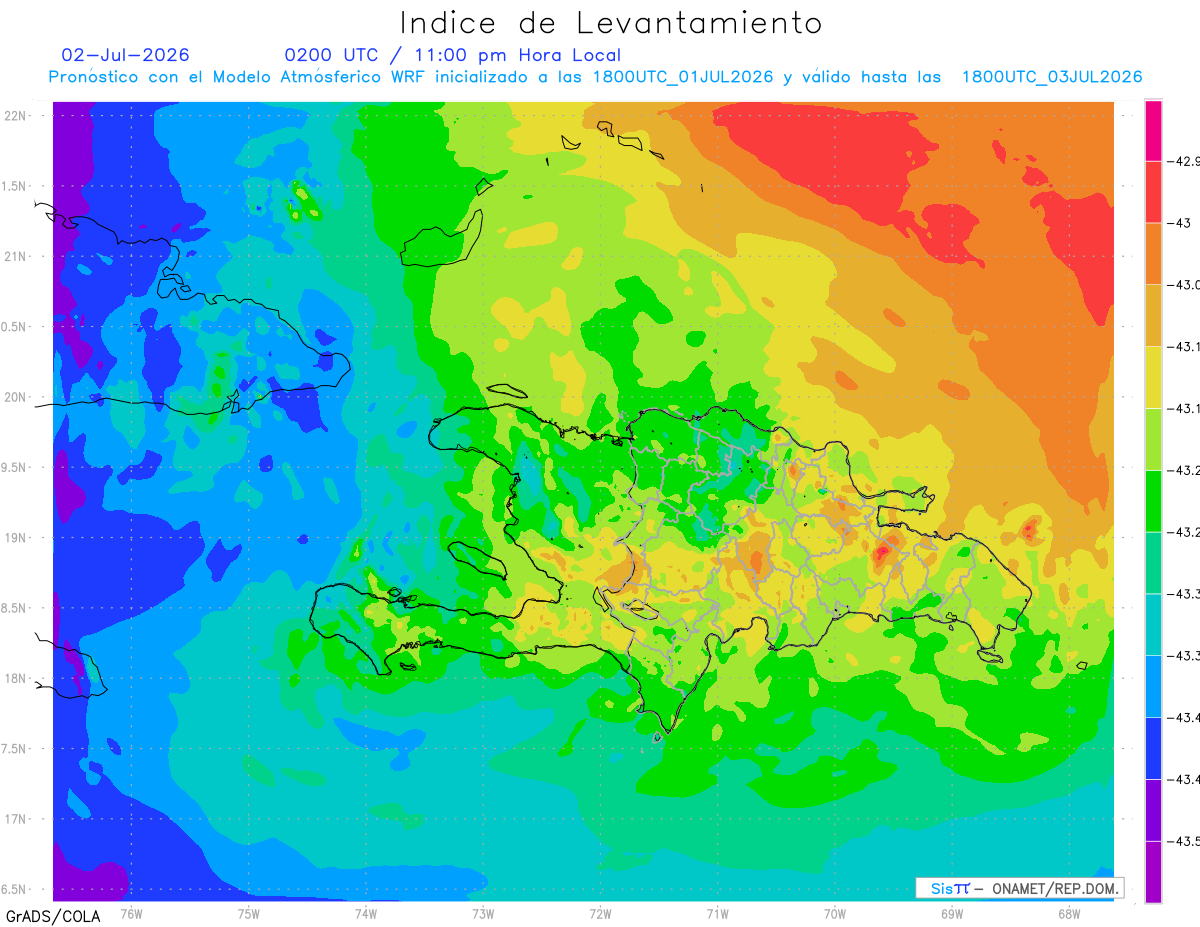Viewport: 1200px width, 927px height.
Task: Click the '71W' longitude label
Action: [x=717, y=913]
